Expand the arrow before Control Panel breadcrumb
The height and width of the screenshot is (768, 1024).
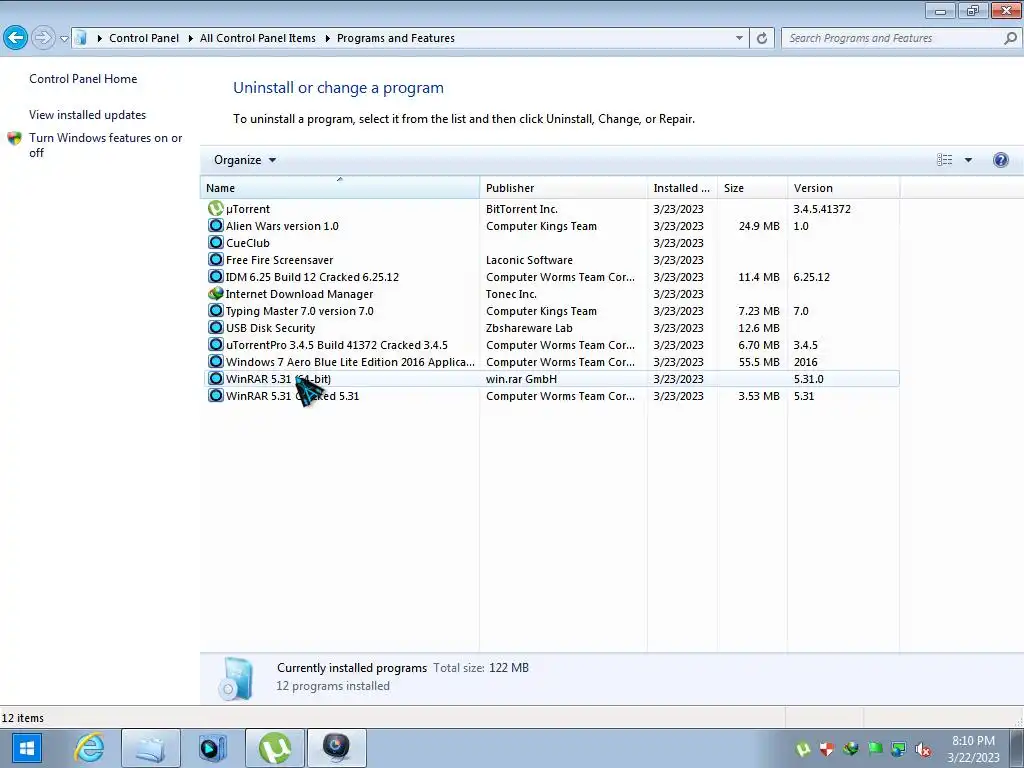99,39
